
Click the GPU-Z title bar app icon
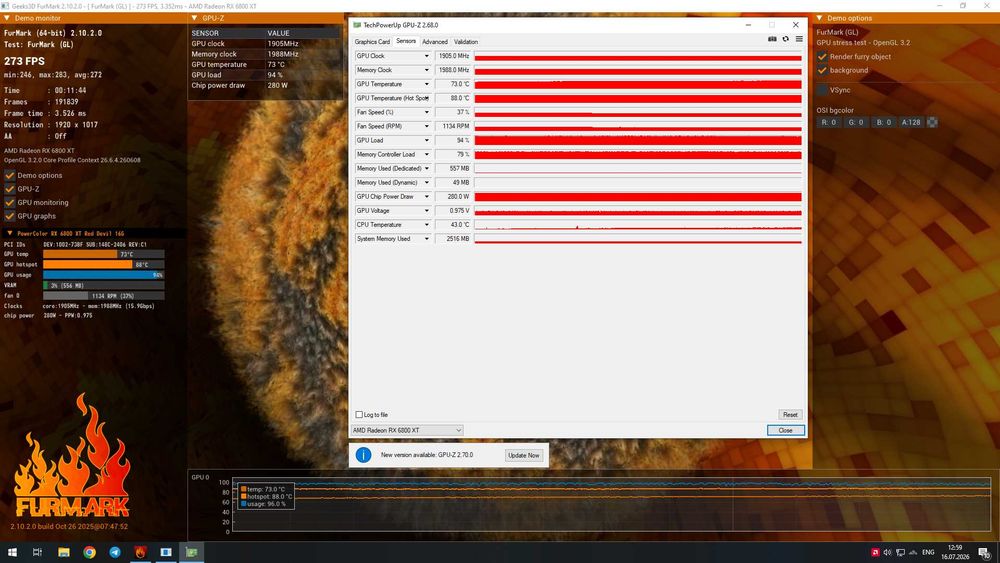point(357,25)
